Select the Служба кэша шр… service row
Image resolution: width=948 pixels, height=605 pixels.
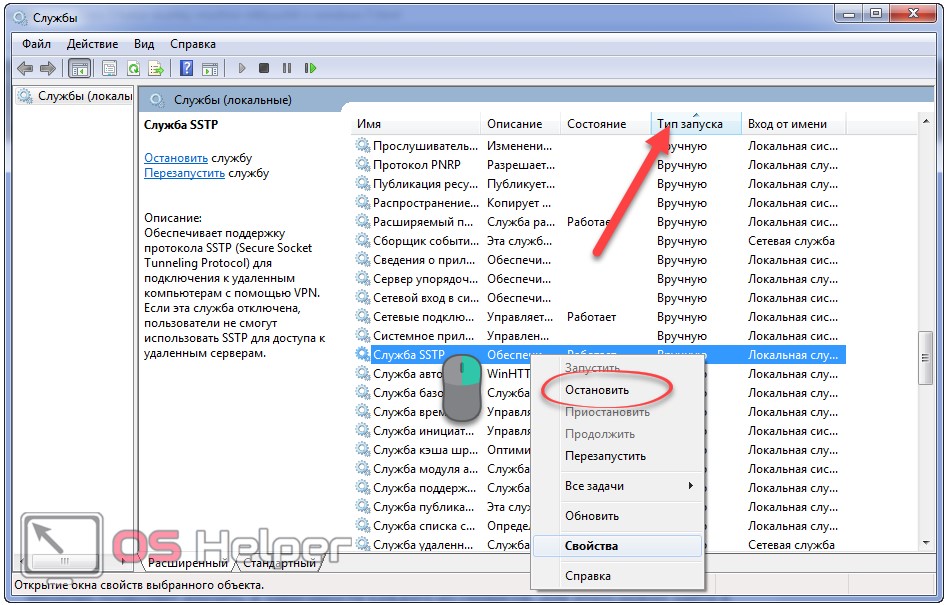coord(598,450)
